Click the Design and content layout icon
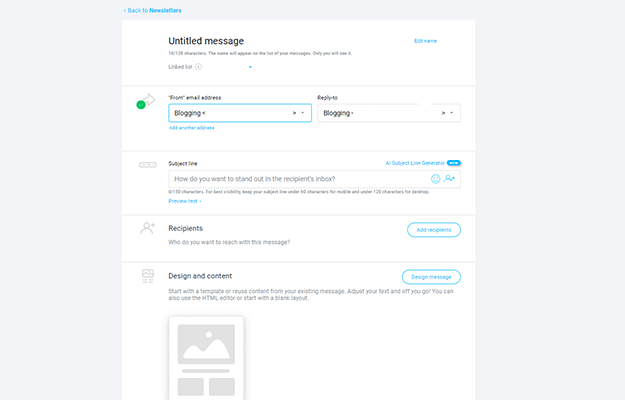 148,275
